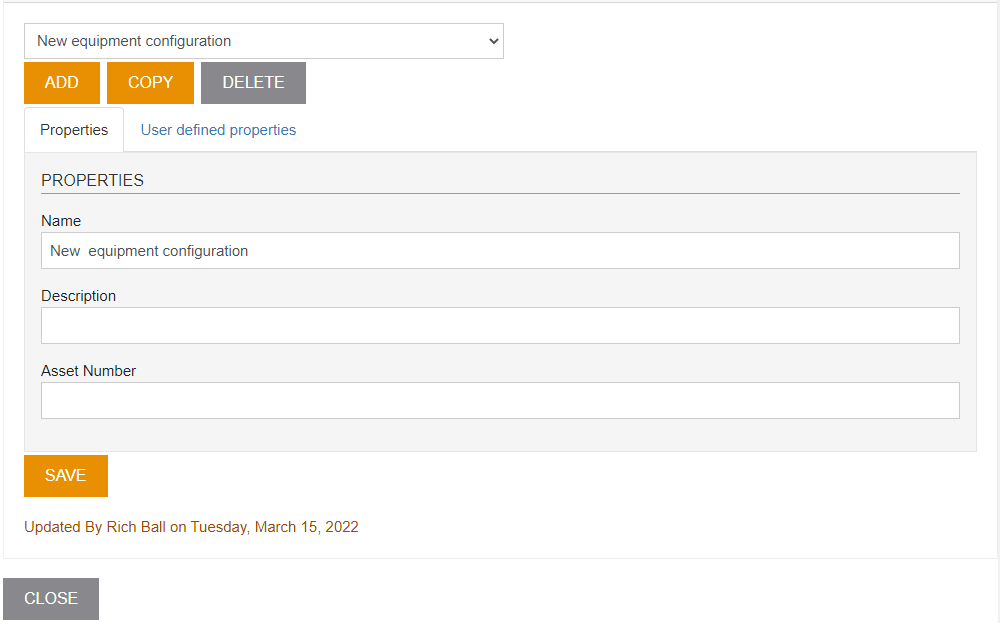Click the PROPERTIES section heading
1000x640 pixels.
pos(92,181)
